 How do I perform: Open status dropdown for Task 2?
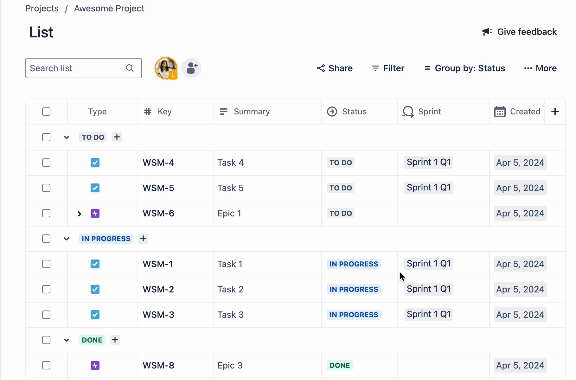354,289
